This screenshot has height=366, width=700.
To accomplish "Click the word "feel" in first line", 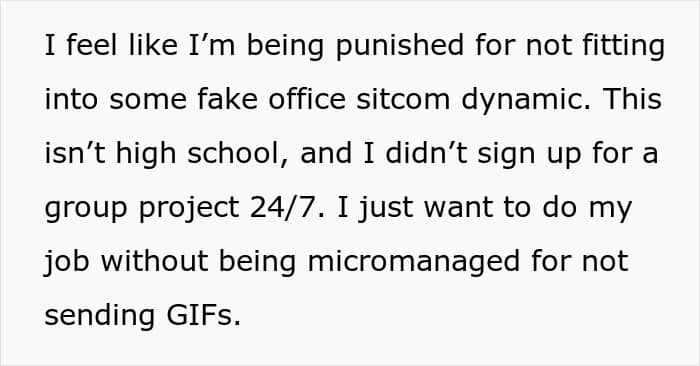I will pyautogui.click(x=92, y=45).
